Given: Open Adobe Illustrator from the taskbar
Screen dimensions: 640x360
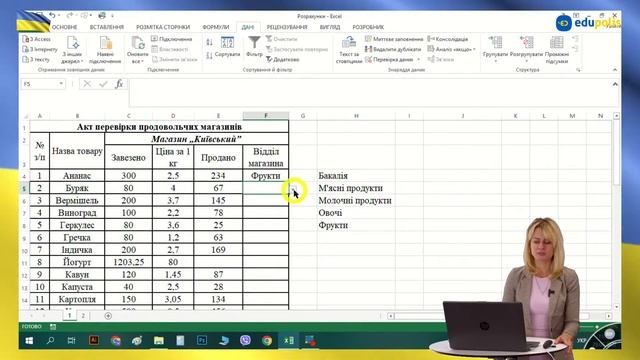Looking at the screenshot, I should [94, 340].
